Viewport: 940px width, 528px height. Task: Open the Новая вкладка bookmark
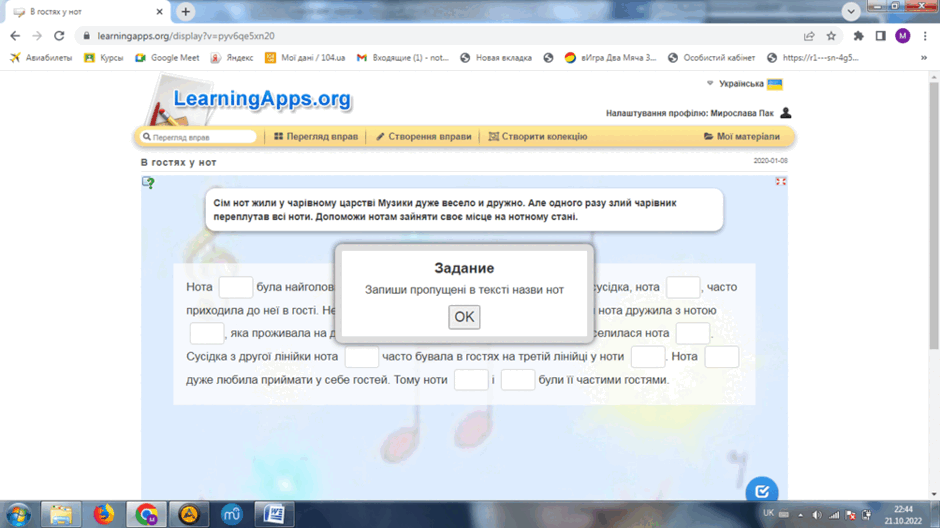click(496, 58)
